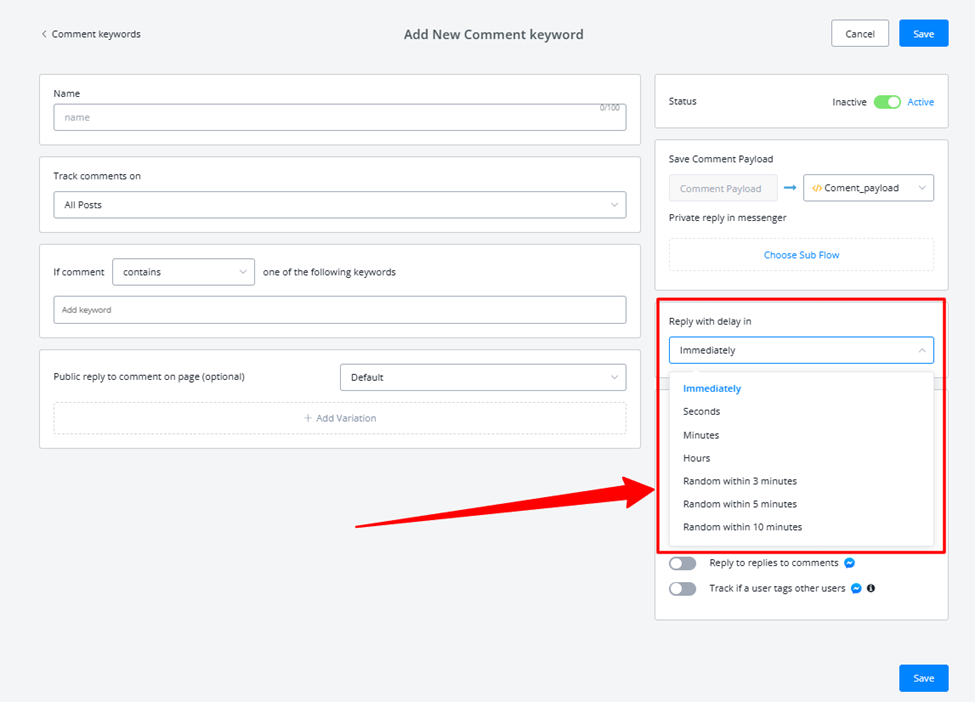Click Choose Sub Flow link
975x702 pixels.
click(802, 255)
